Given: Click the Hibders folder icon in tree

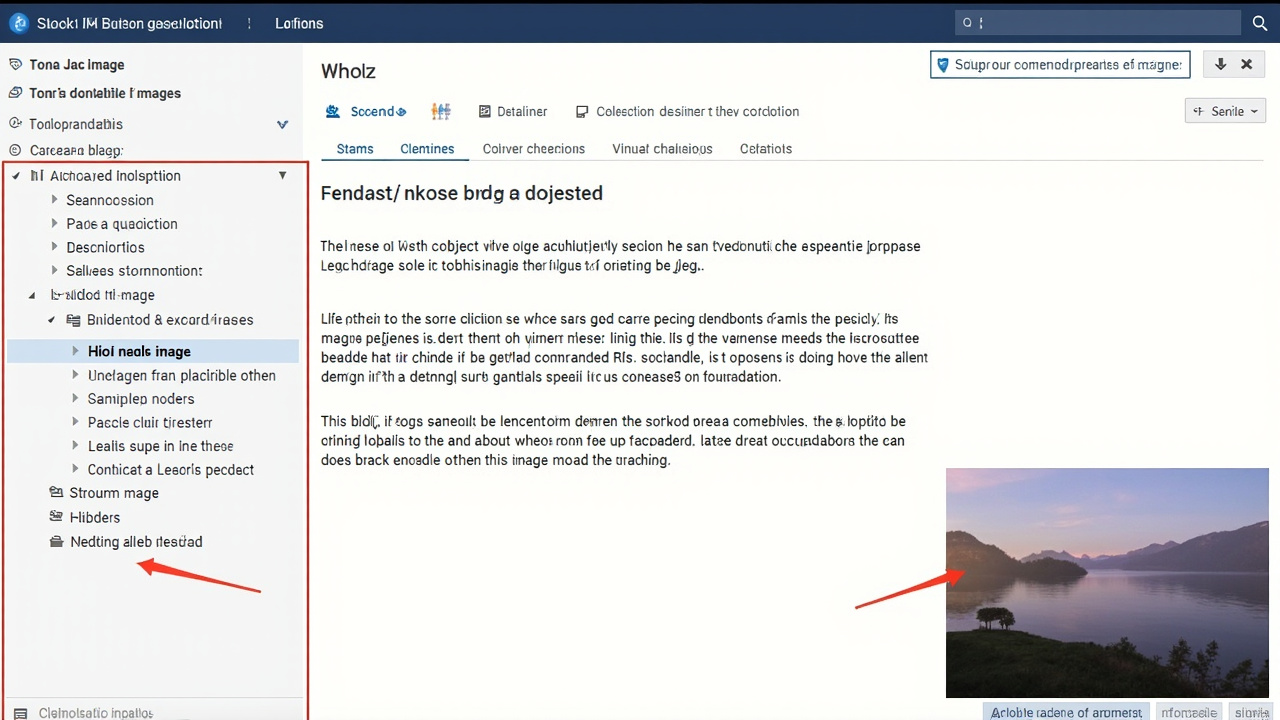Looking at the screenshot, I should 56,517.
